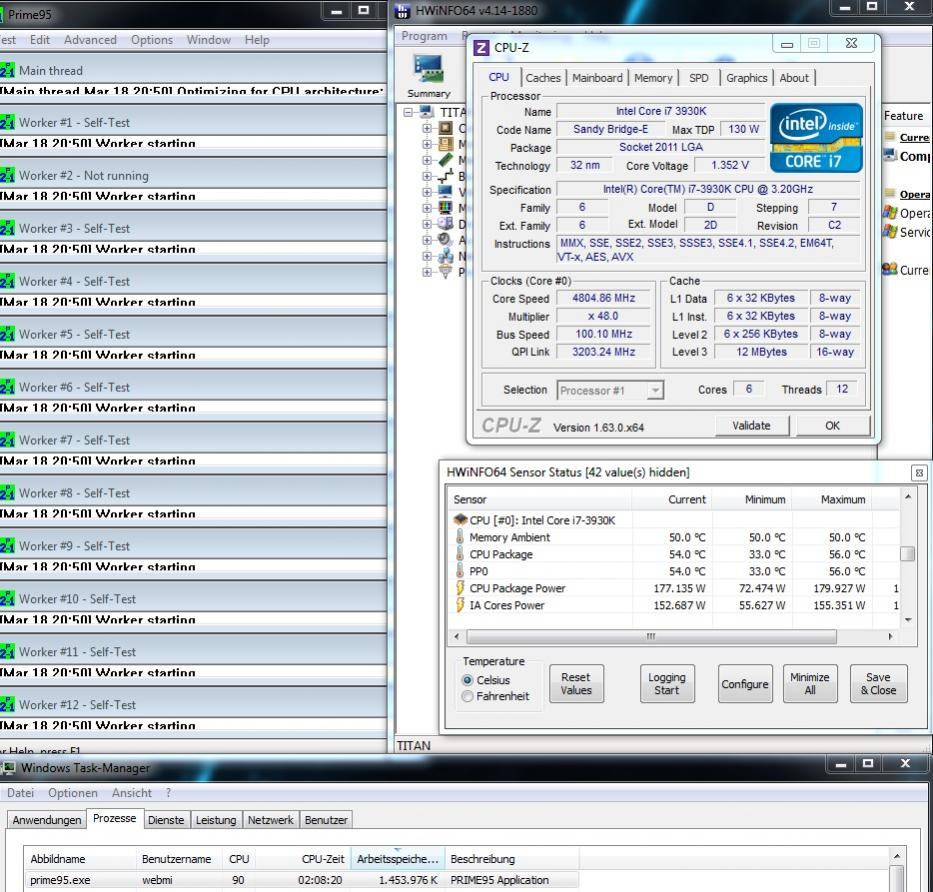Click the Help menu in Prime95
The image size is (933, 892).
coord(257,40)
